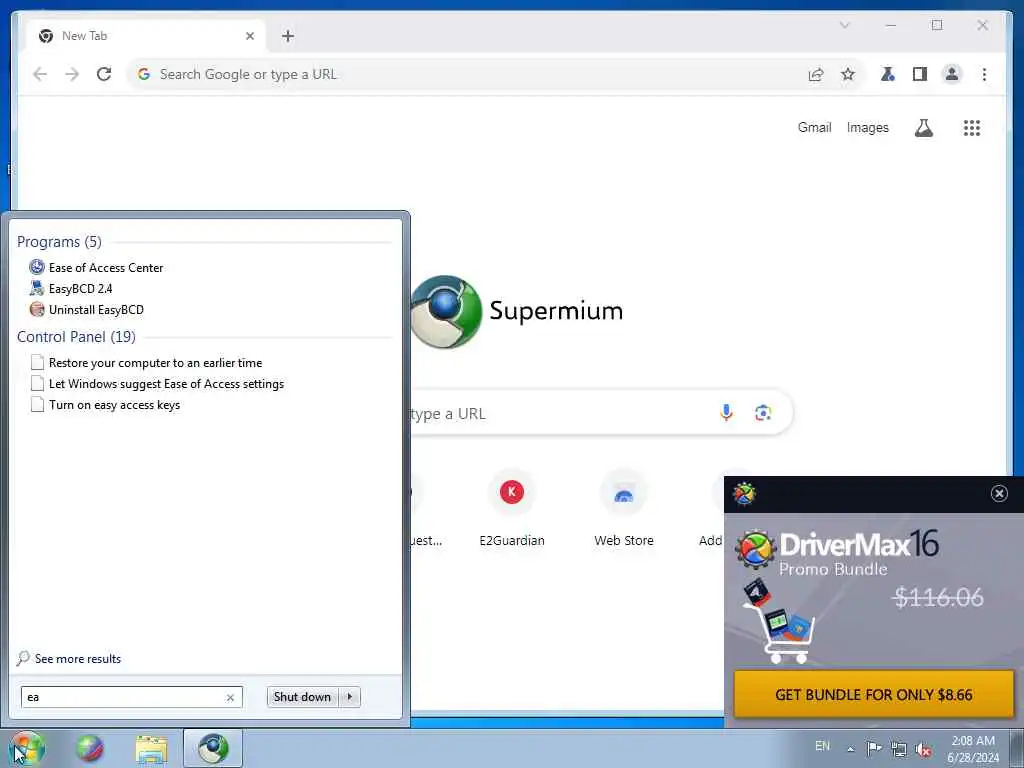
Task: Close the DriverMax ad popup
Action: pos(999,494)
